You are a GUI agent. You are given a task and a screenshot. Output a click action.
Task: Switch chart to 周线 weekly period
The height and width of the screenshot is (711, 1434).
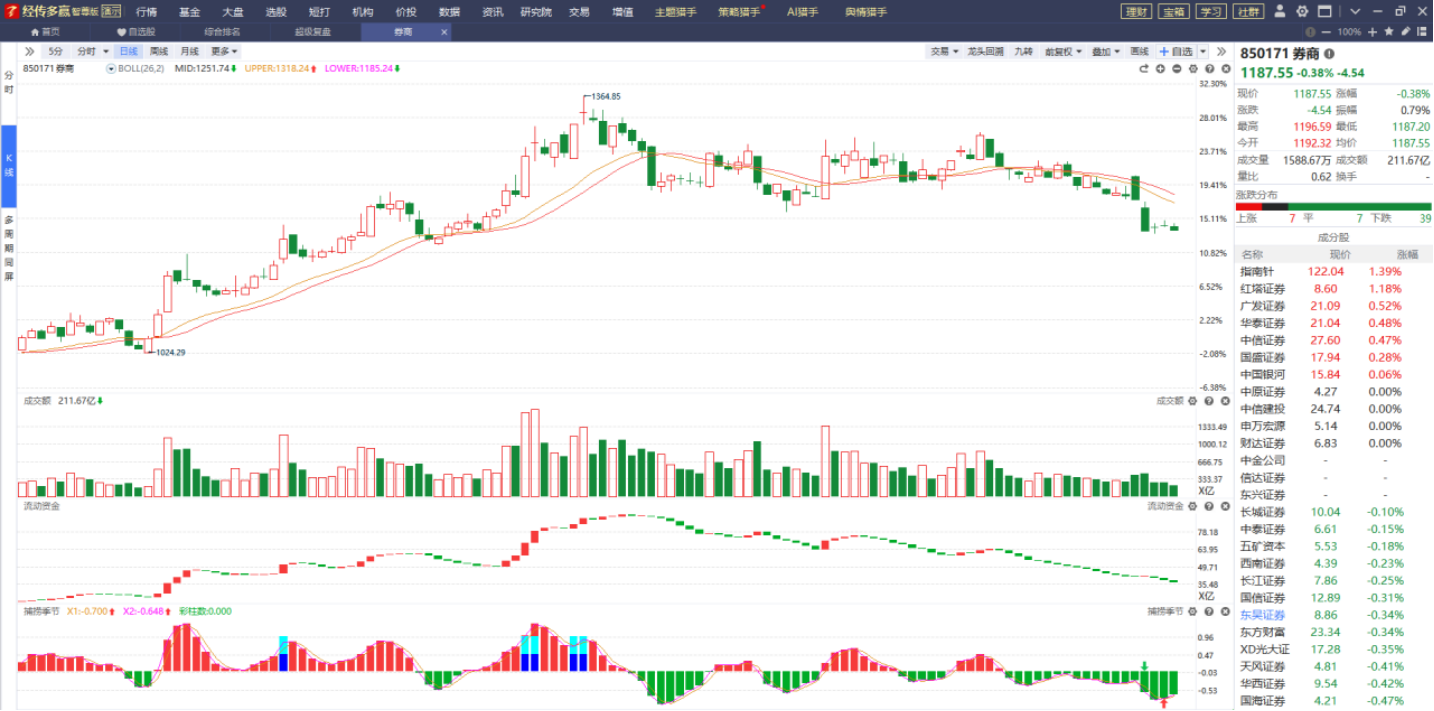point(159,51)
